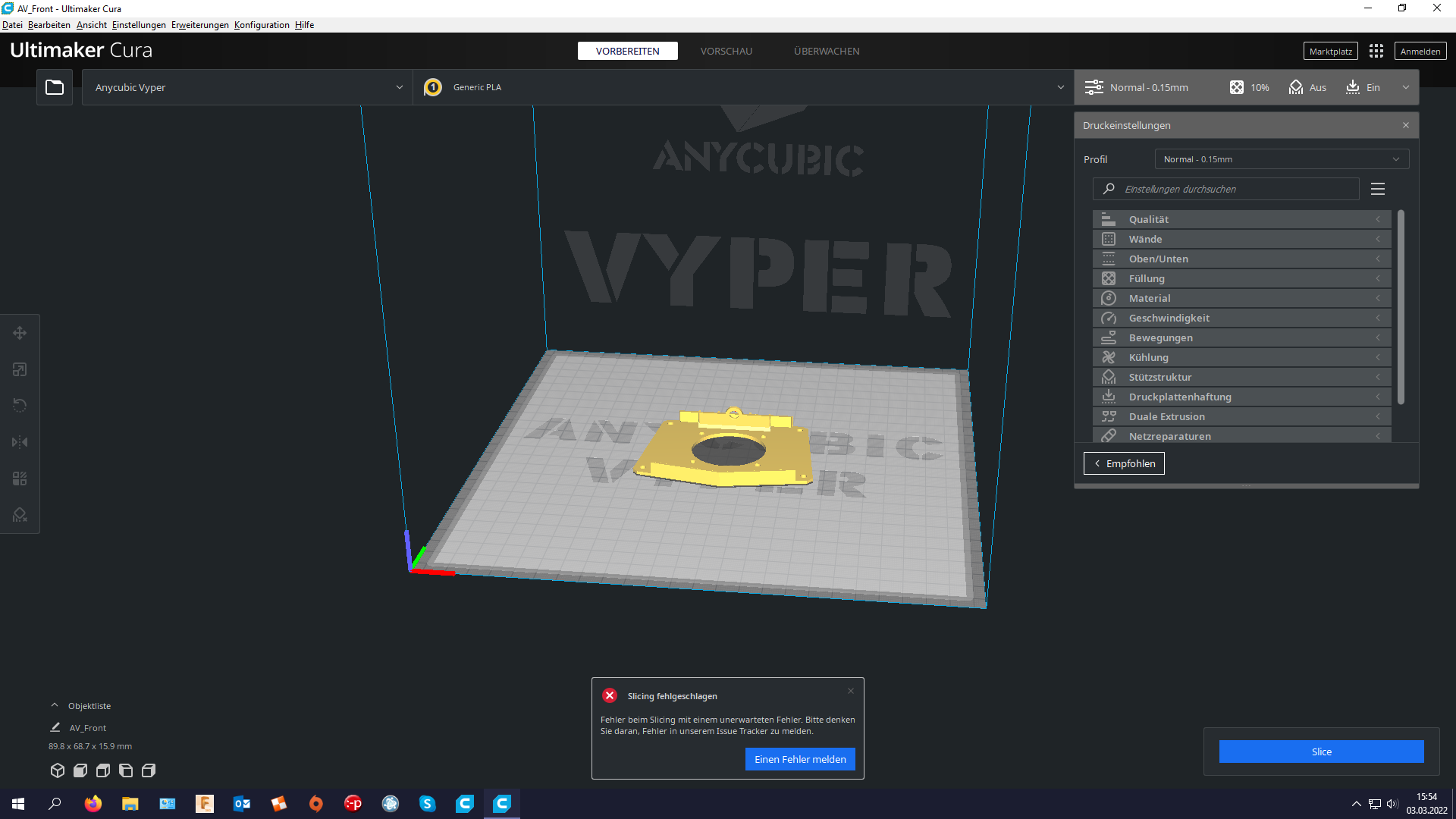Select the Move tool in the left sidebar

pyautogui.click(x=19, y=332)
